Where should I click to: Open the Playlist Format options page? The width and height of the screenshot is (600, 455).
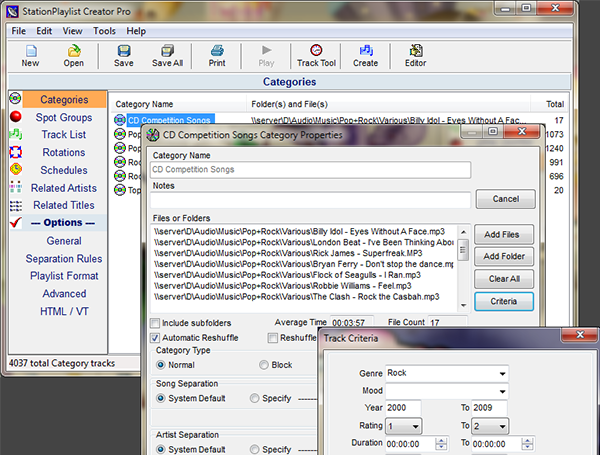(x=64, y=276)
